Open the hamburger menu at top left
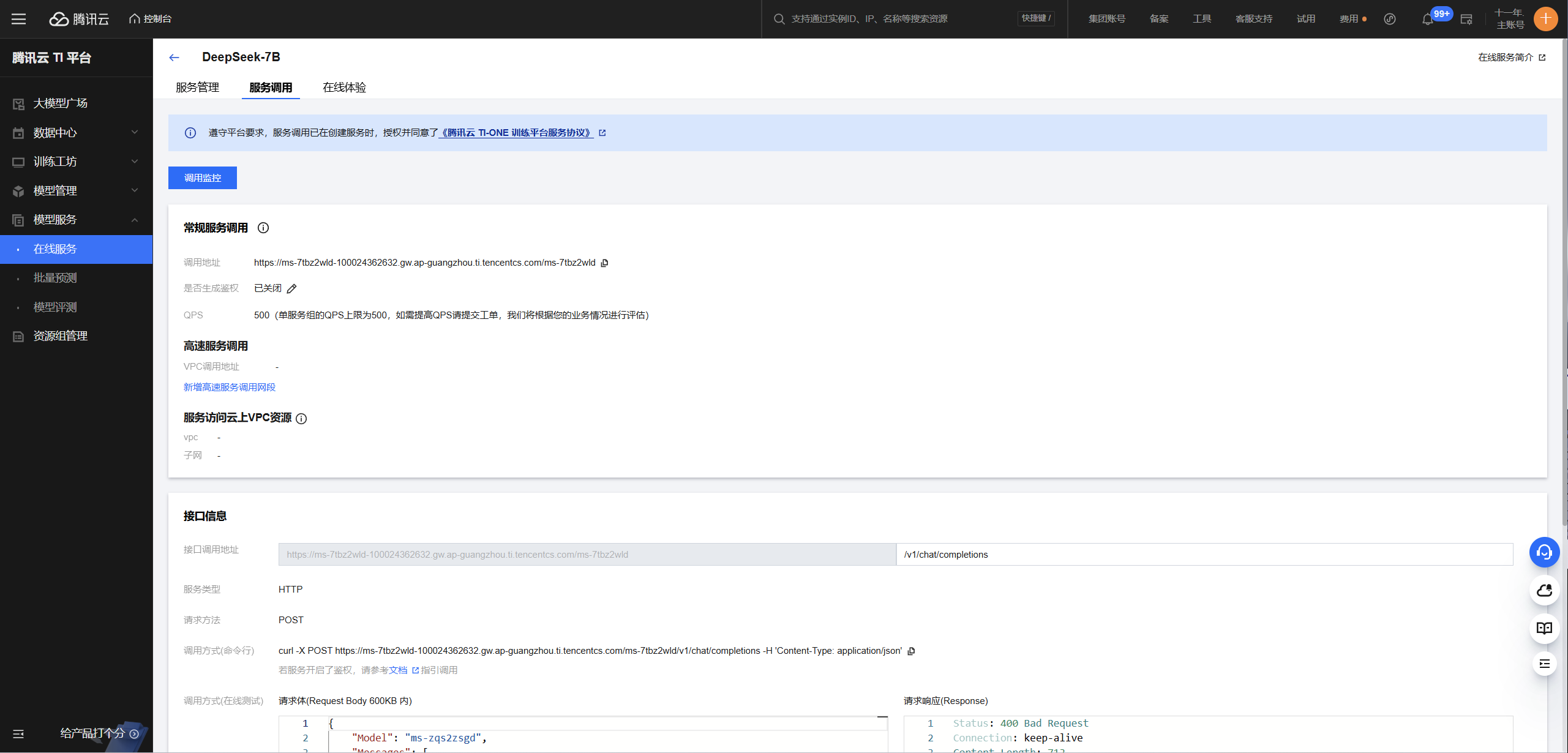Viewport: 1568px width, 753px height. click(x=19, y=19)
